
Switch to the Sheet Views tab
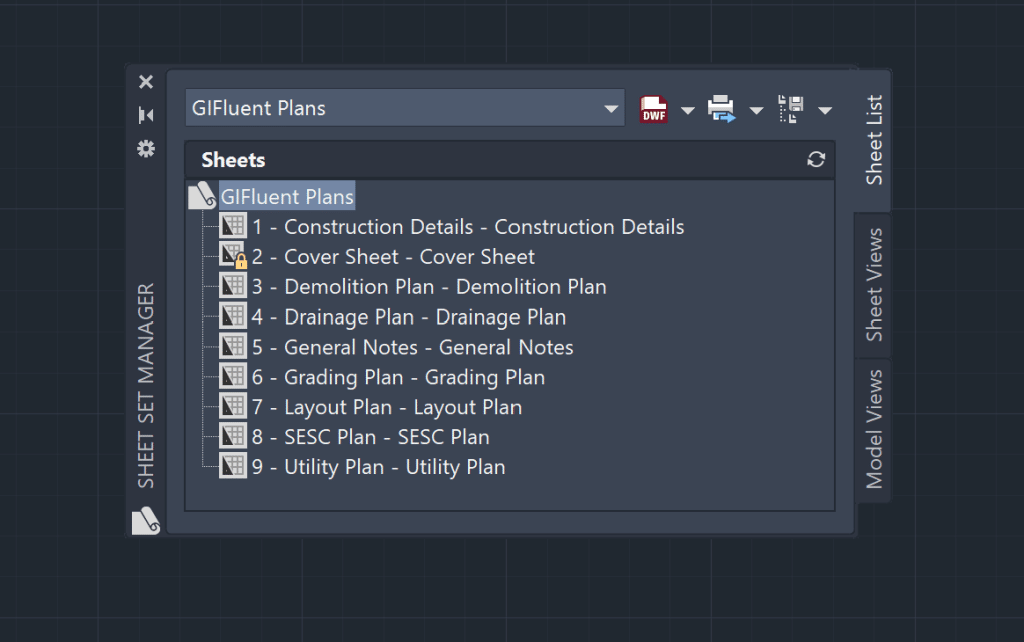tap(873, 284)
